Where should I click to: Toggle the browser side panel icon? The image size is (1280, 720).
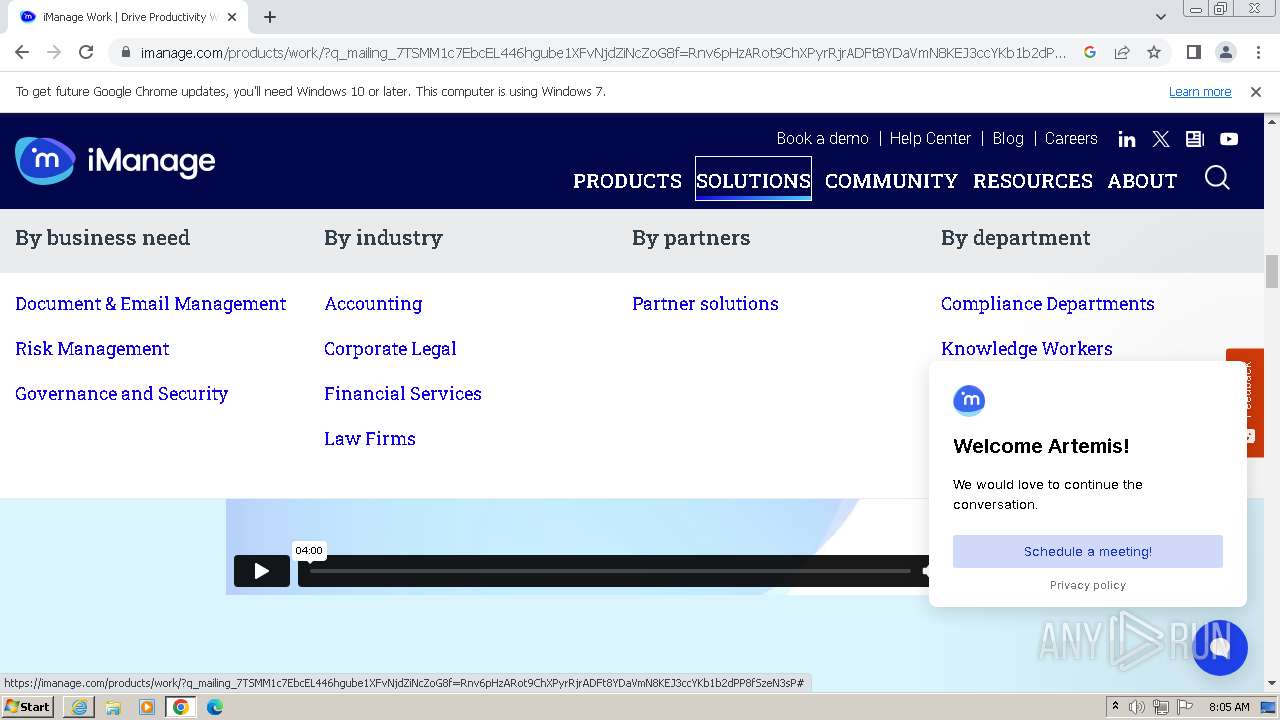(x=1193, y=52)
